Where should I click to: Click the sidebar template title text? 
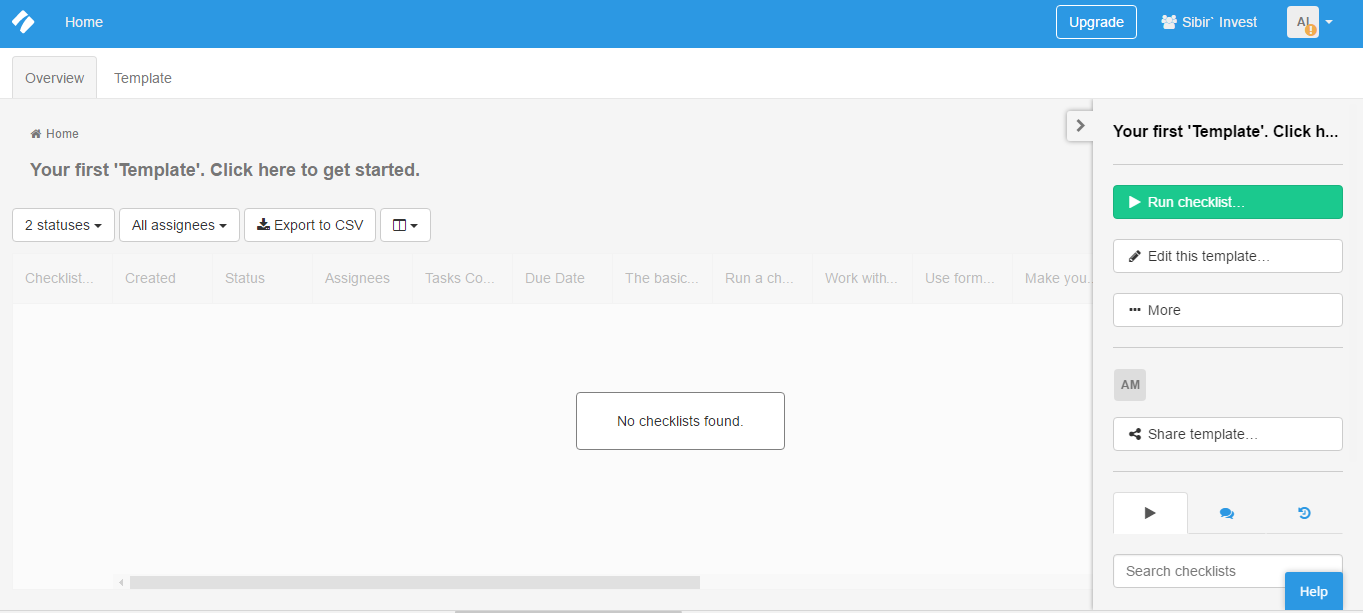(x=1225, y=131)
